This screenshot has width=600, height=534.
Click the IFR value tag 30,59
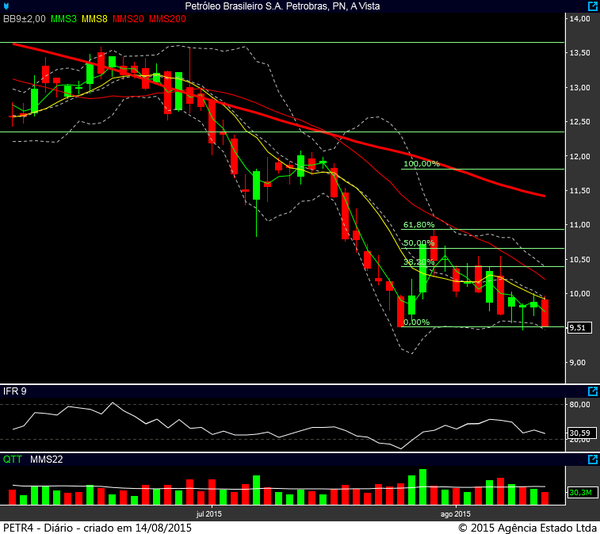(x=578, y=433)
